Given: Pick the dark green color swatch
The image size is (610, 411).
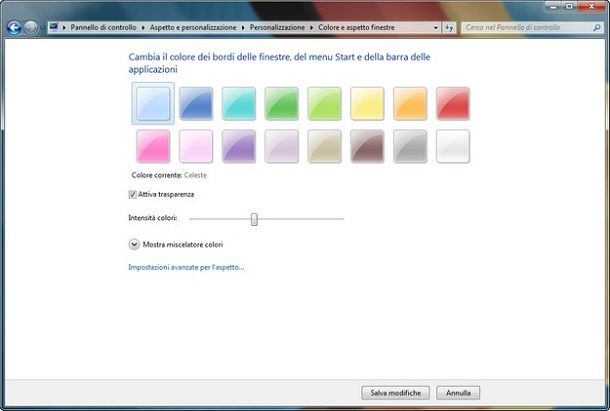Looking at the screenshot, I should 282,103.
